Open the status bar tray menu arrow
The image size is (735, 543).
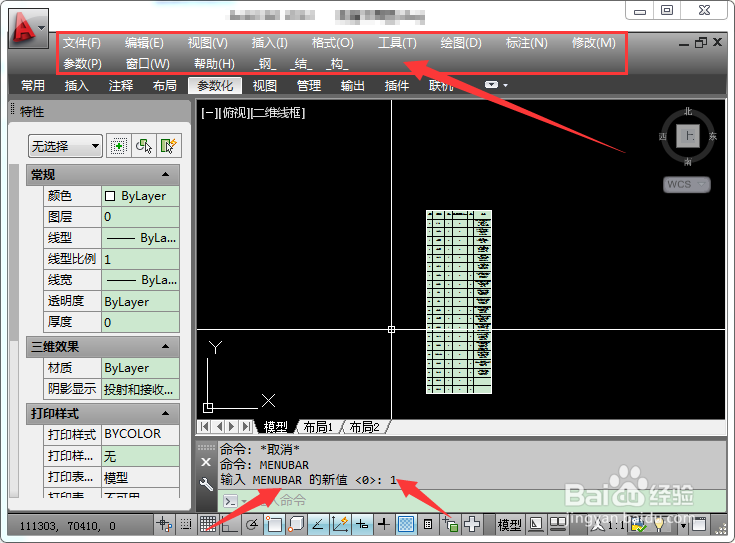pos(683,525)
